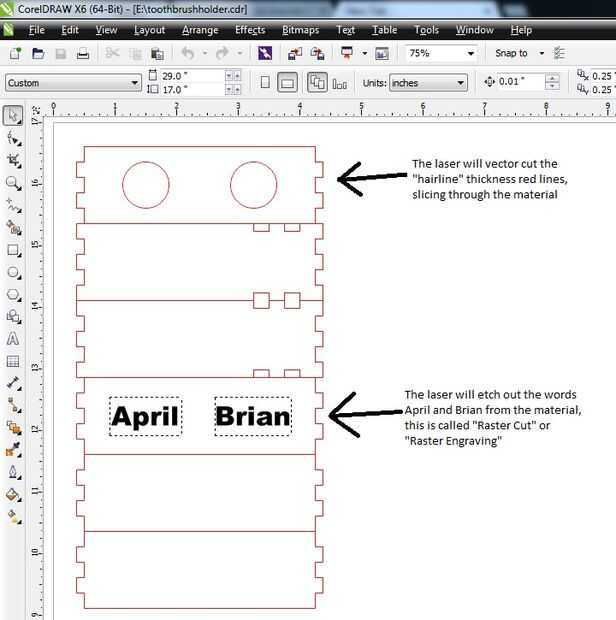Click the Paste clipboard icon

[157, 53]
